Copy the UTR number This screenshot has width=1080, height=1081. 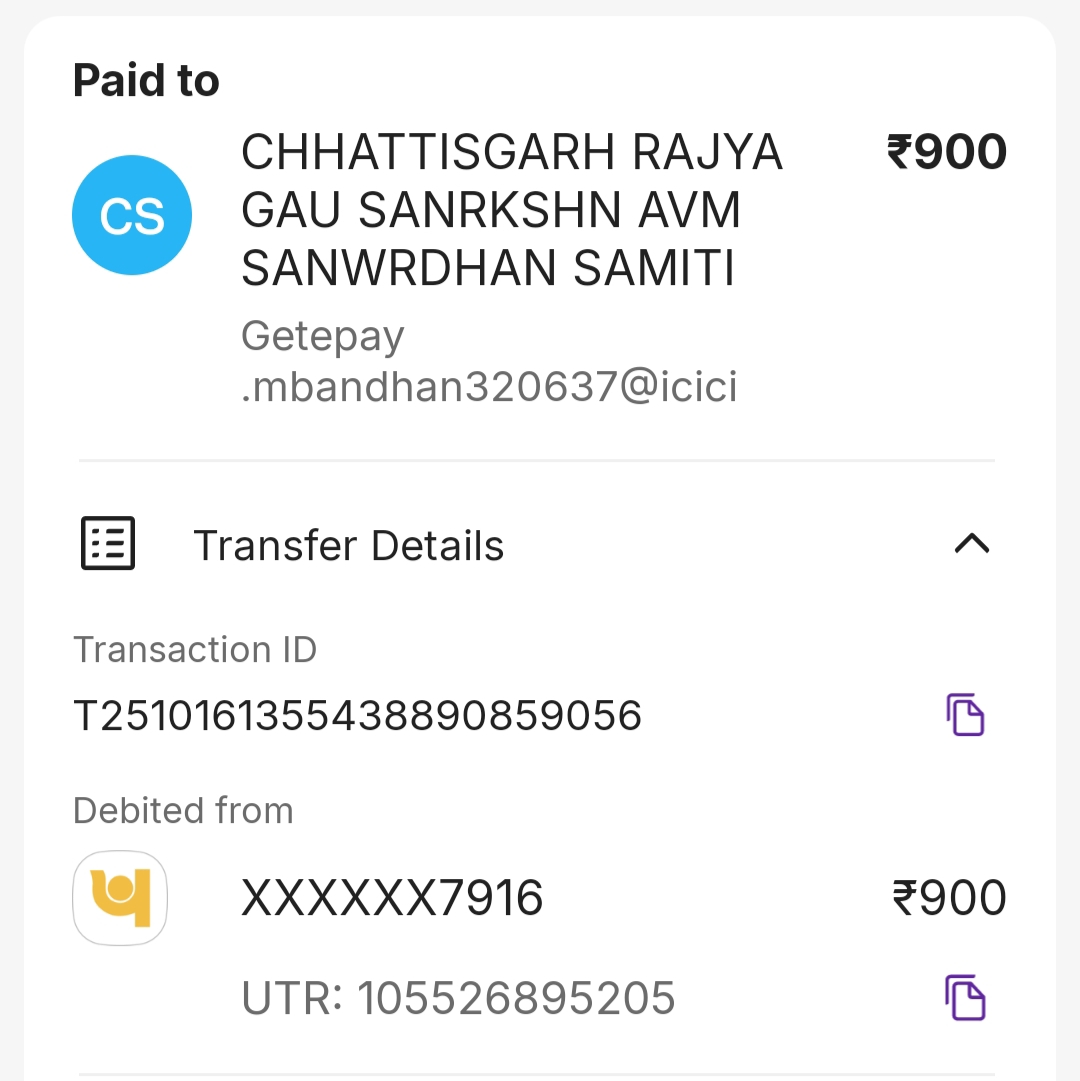point(965,997)
